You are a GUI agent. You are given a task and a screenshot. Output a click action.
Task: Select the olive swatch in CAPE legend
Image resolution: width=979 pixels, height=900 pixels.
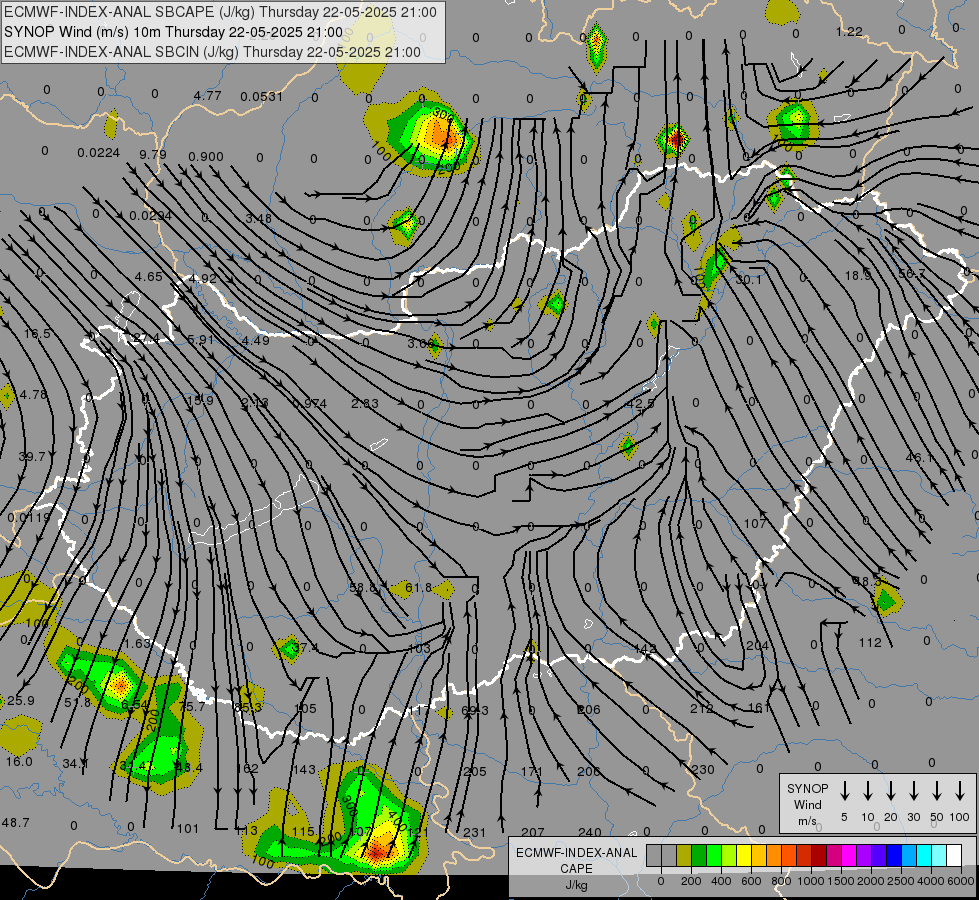[684, 856]
